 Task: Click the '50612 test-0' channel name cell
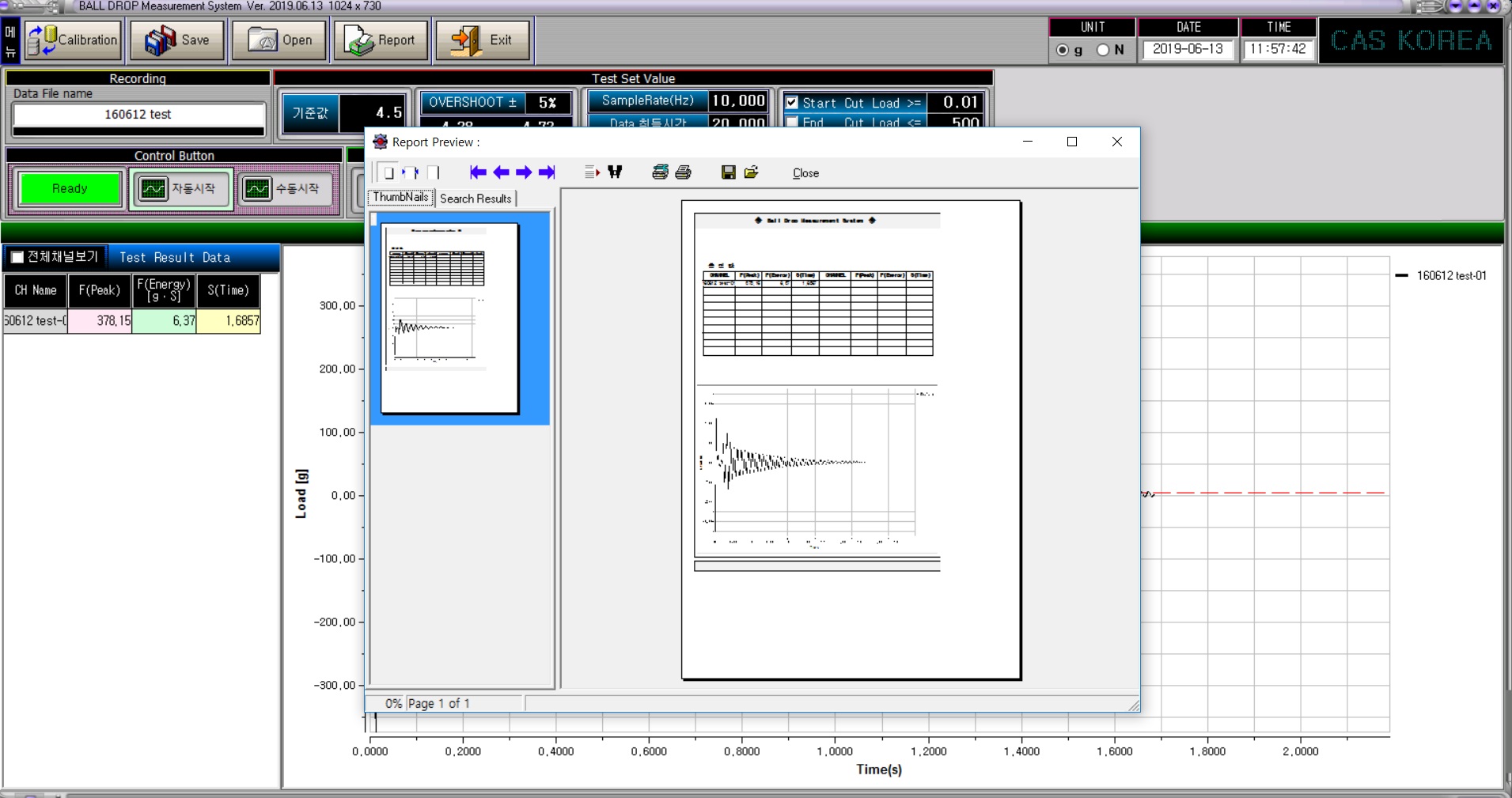coord(36,320)
